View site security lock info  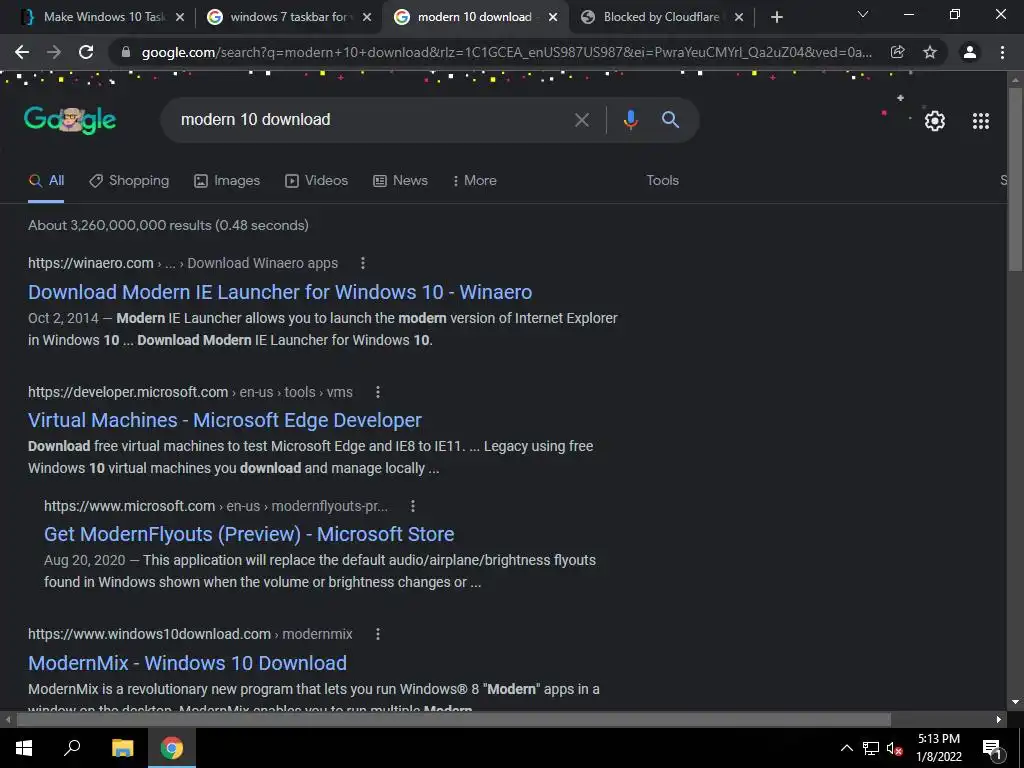coord(126,52)
